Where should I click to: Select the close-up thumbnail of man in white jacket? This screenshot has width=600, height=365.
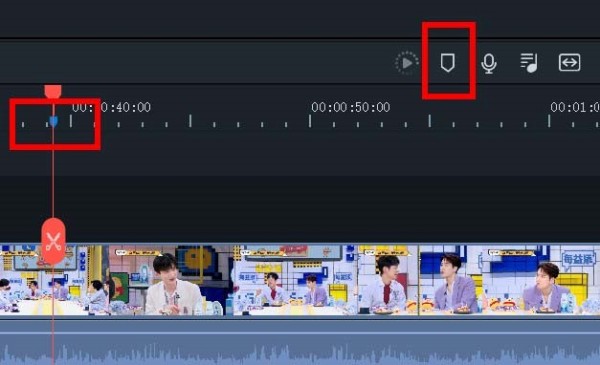tap(171, 280)
